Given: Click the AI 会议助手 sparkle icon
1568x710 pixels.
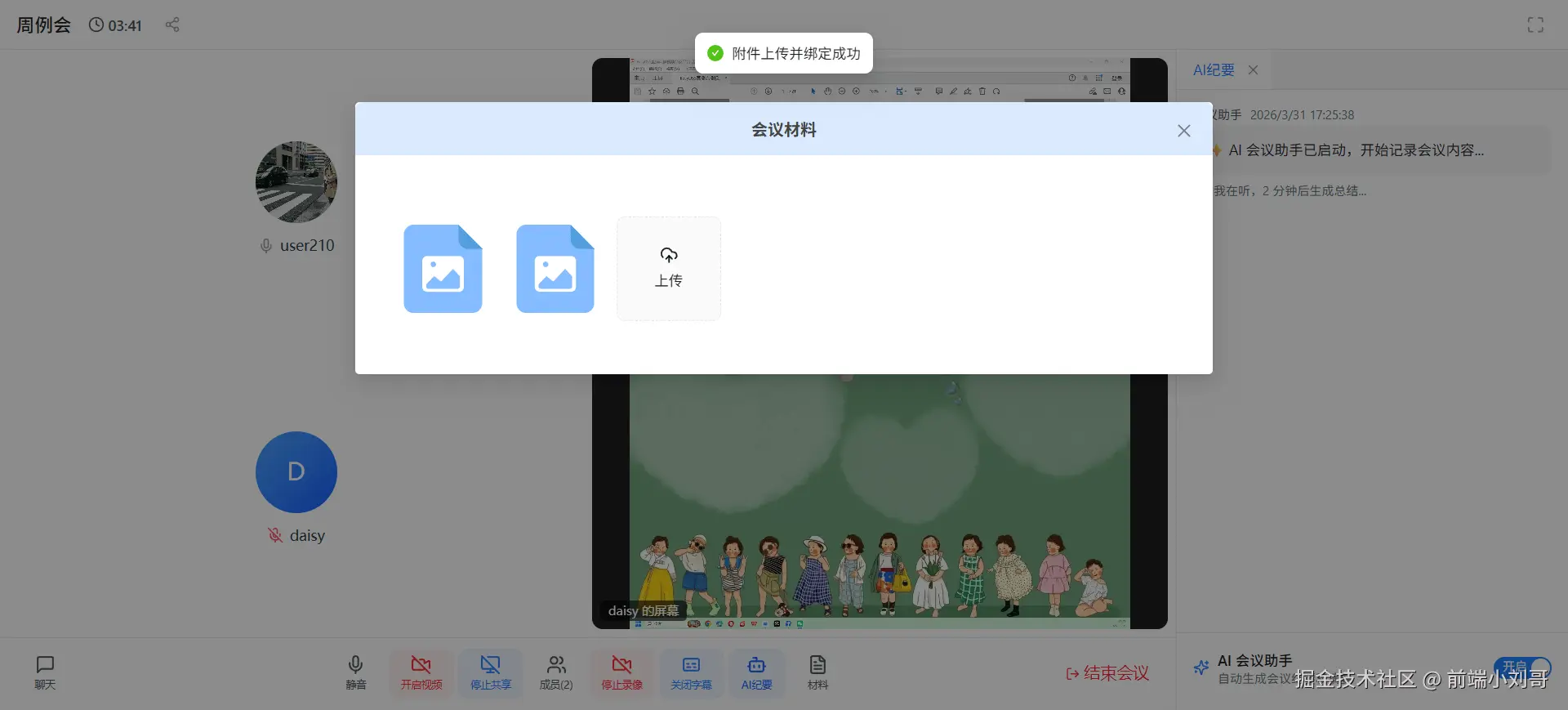Looking at the screenshot, I should click(x=1201, y=668).
